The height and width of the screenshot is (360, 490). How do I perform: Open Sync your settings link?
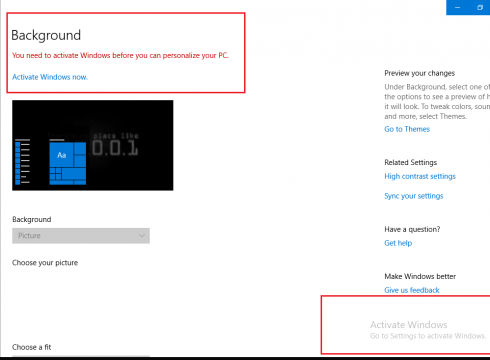[414, 196]
